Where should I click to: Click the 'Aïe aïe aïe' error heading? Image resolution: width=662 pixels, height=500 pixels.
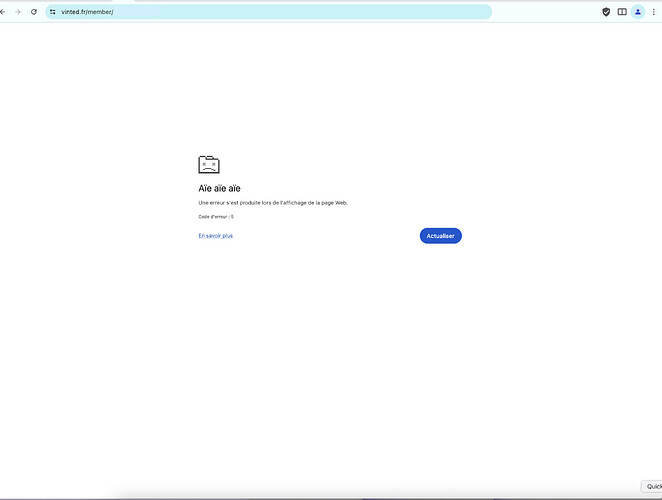point(219,188)
